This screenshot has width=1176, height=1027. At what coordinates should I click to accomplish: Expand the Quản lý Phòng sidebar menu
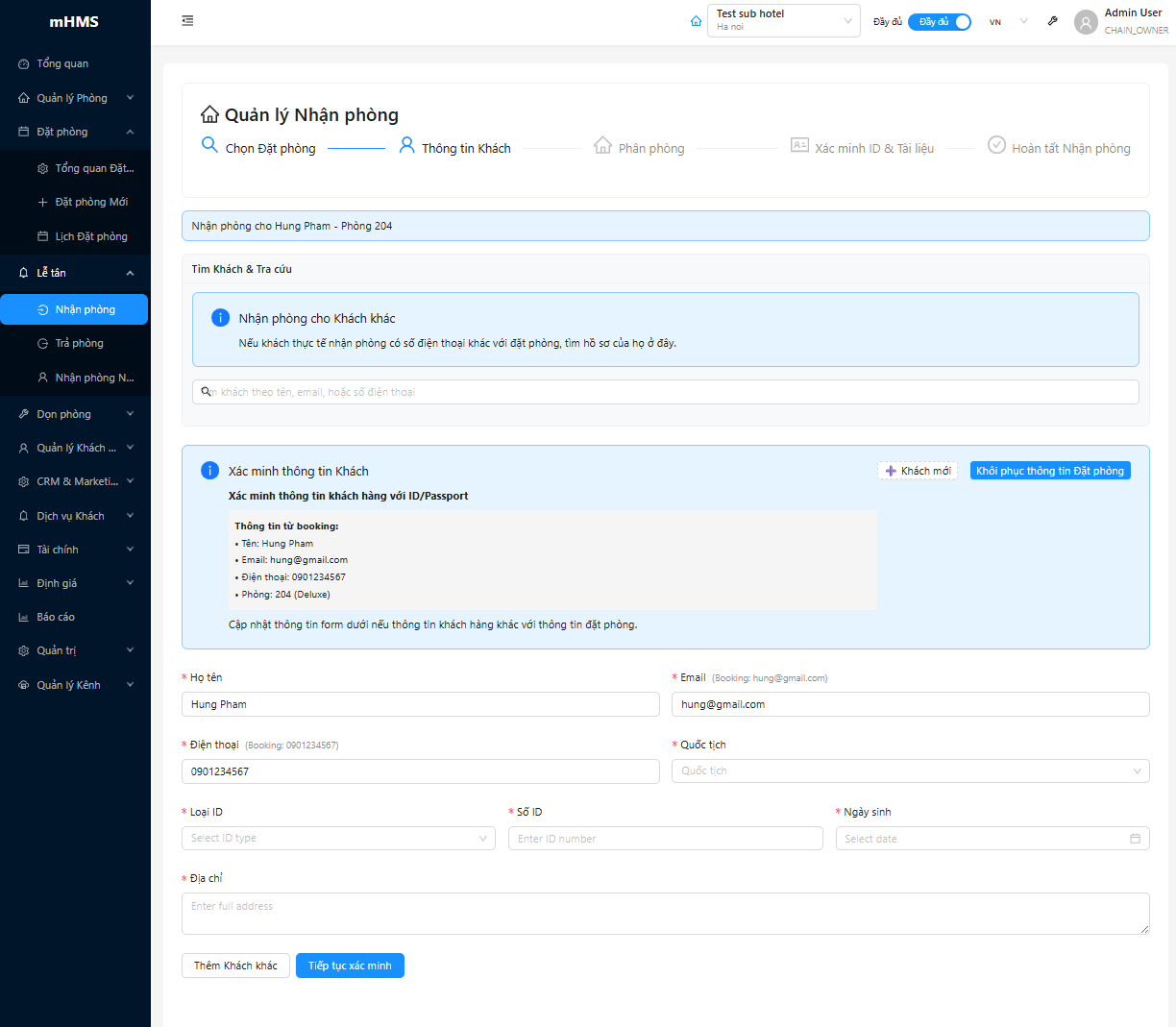[x=75, y=98]
